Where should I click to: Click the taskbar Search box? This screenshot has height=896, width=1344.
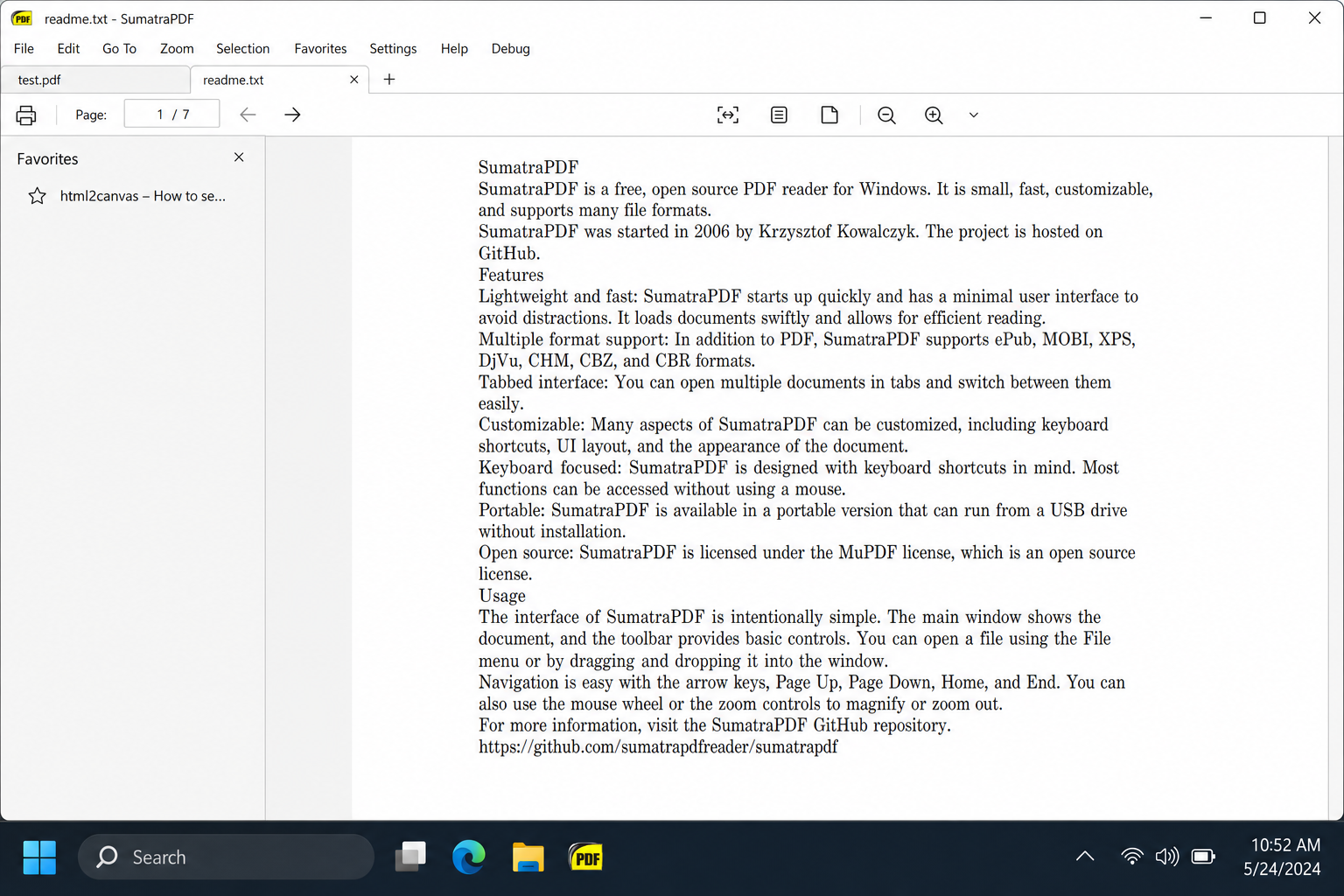point(226,857)
